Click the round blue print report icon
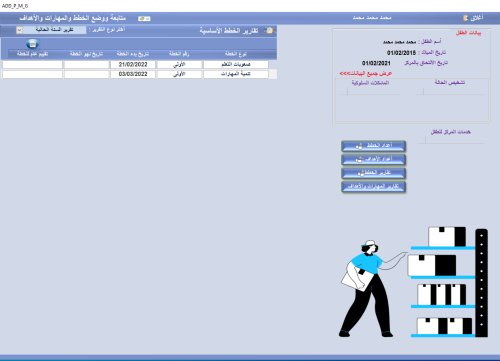This screenshot has height=361, width=500. (x=32, y=44)
